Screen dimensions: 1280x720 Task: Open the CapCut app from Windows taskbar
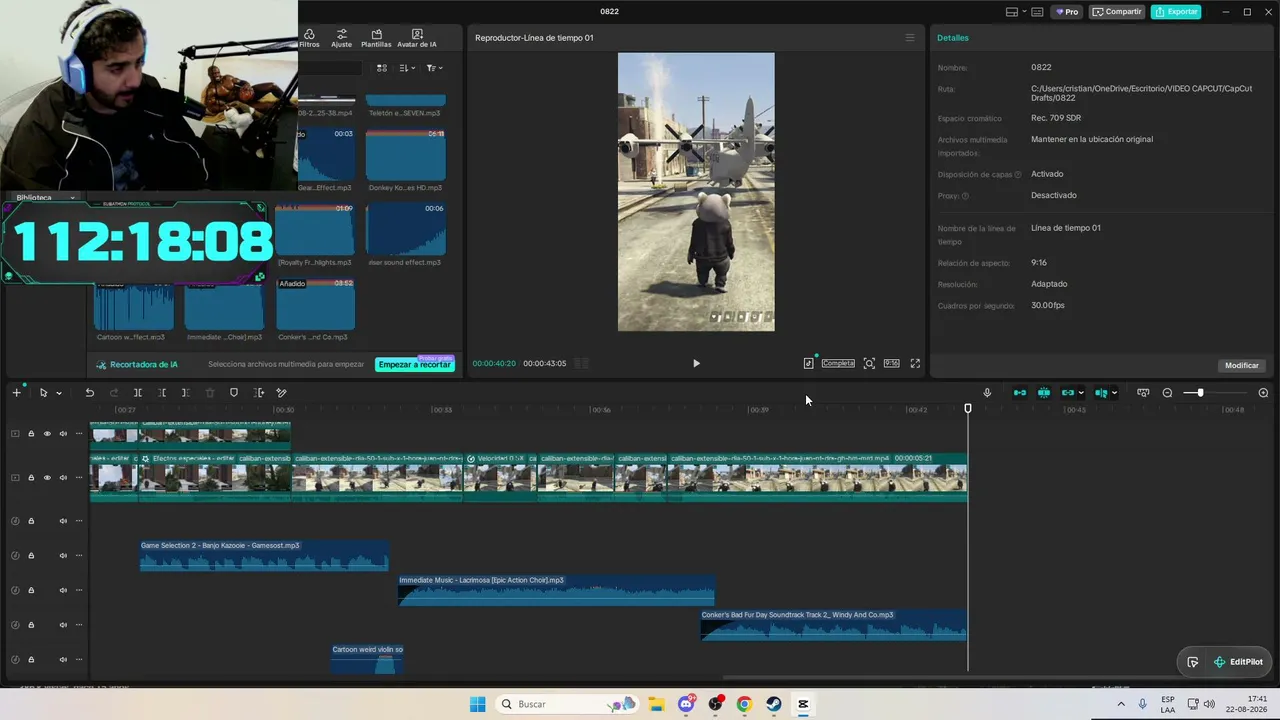point(803,704)
